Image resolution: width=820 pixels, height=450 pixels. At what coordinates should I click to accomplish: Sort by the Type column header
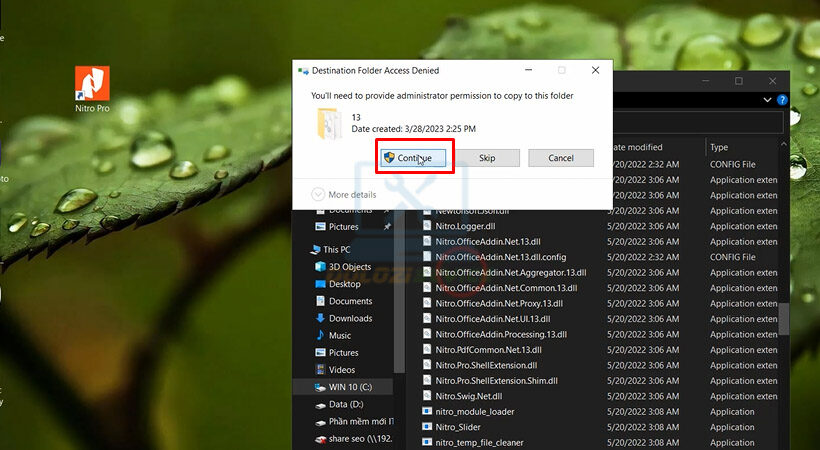pos(719,148)
